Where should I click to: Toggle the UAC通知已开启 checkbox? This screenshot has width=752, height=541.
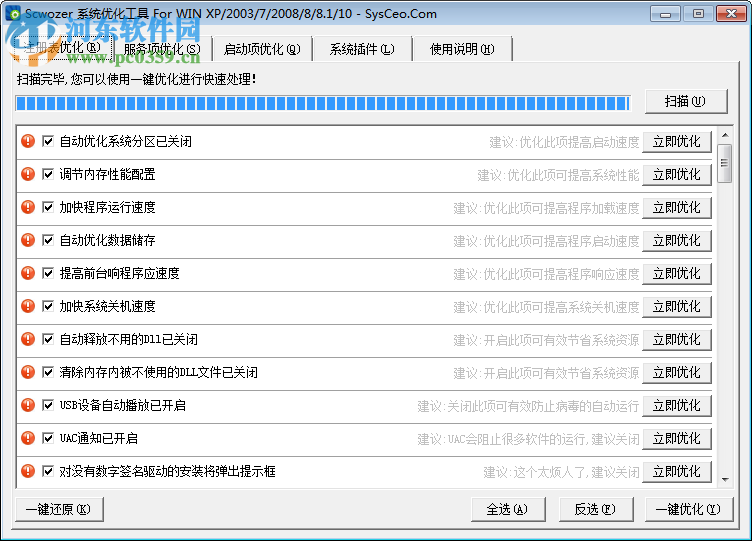click(x=47, y=438)
